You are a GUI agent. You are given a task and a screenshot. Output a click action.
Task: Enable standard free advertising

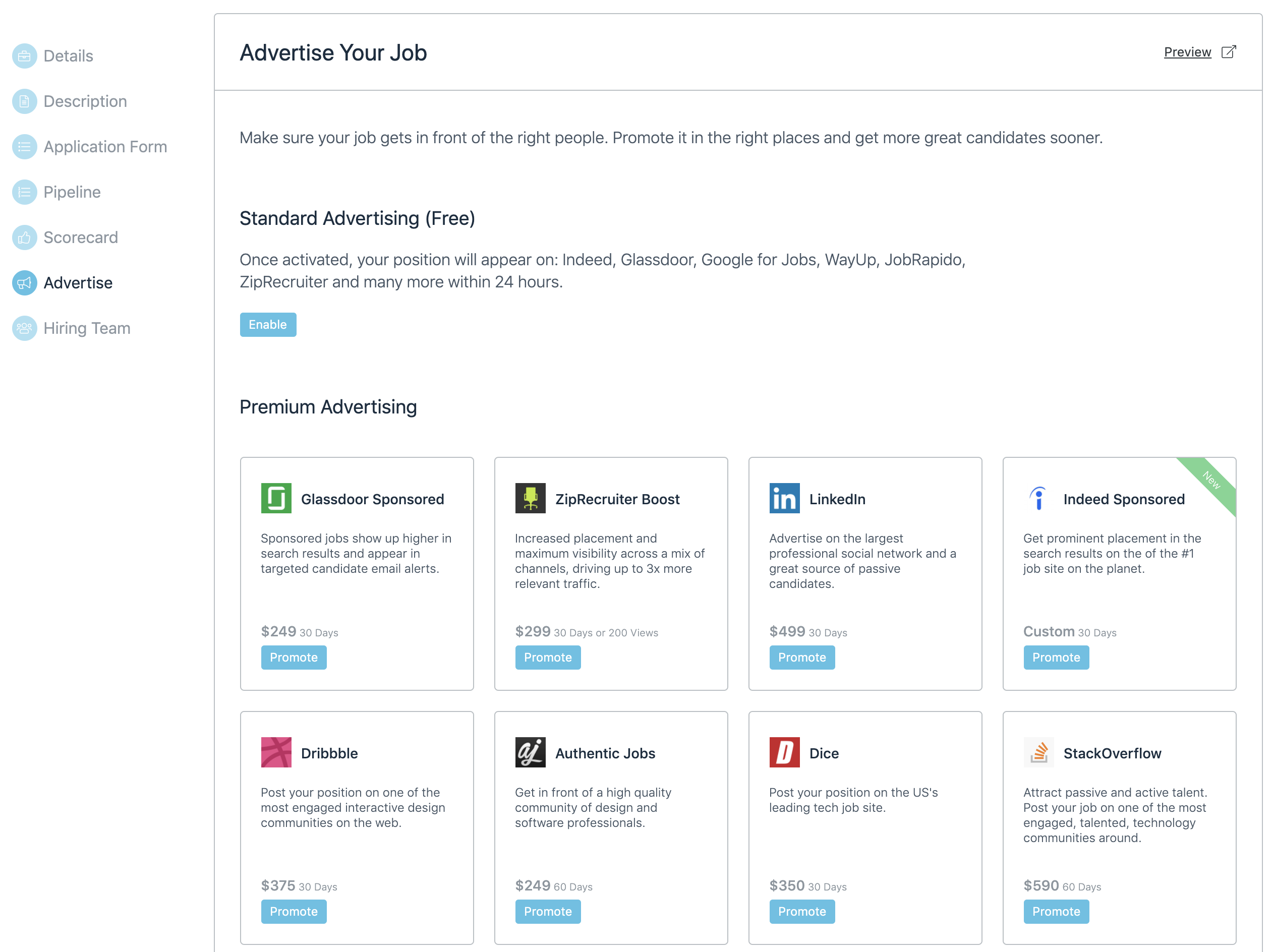point(268,324)
